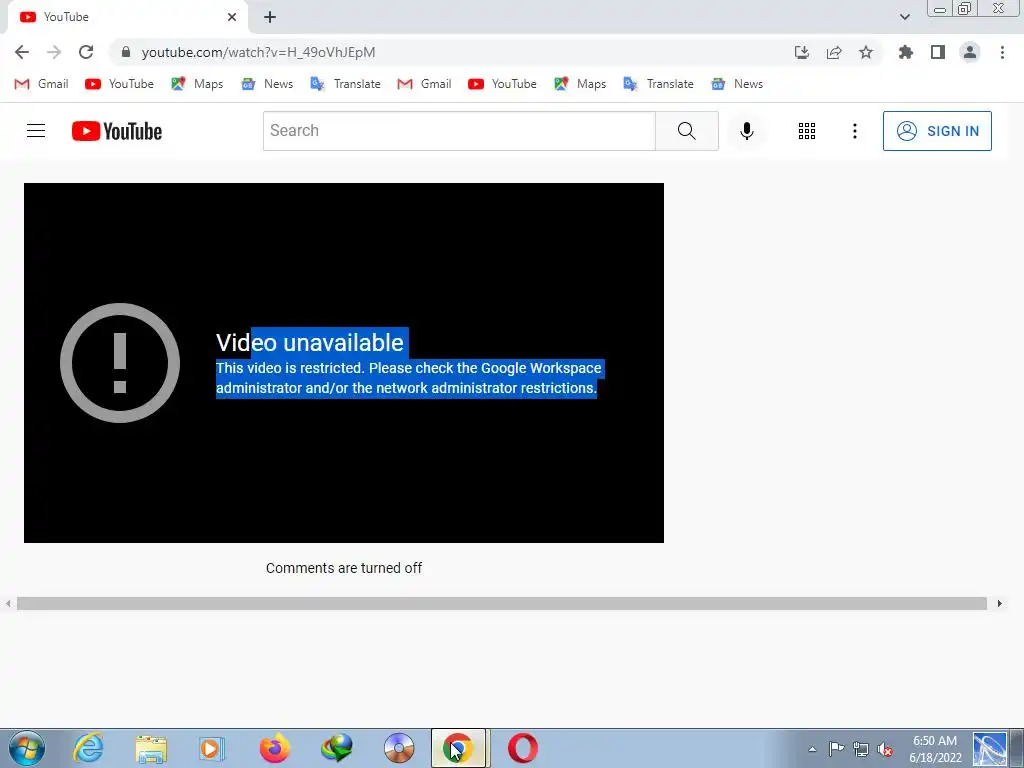The height and width of the screenshot is (768, 1024).
Task: Open the second Translate bookmark
Action: click(658, 84)
